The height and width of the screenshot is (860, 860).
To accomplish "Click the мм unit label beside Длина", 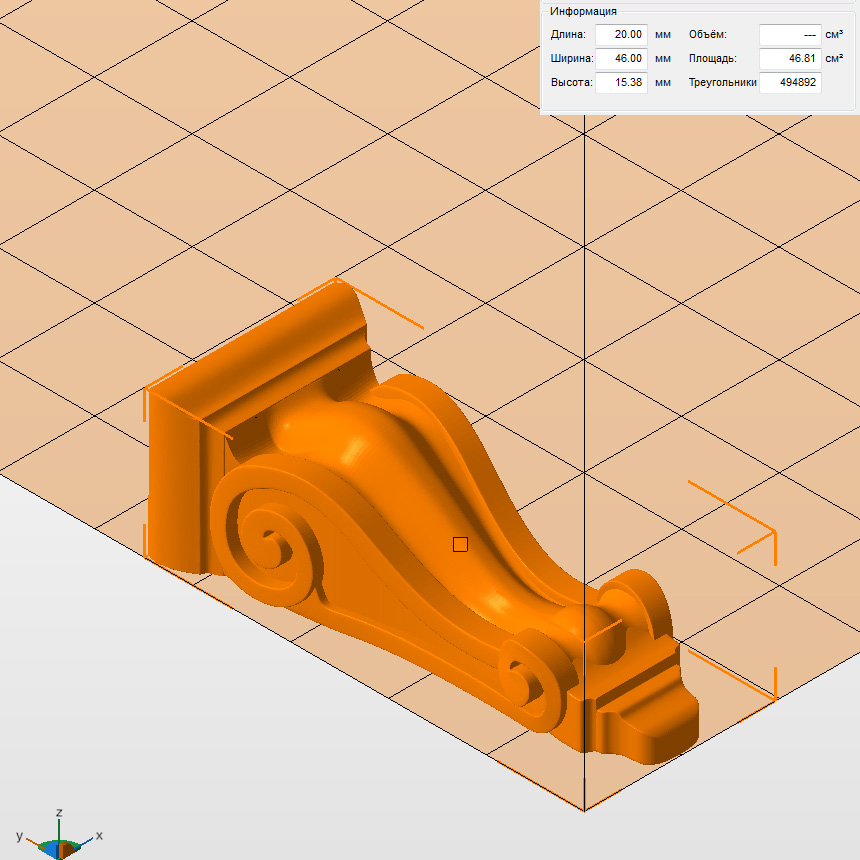I will (662, 34).
